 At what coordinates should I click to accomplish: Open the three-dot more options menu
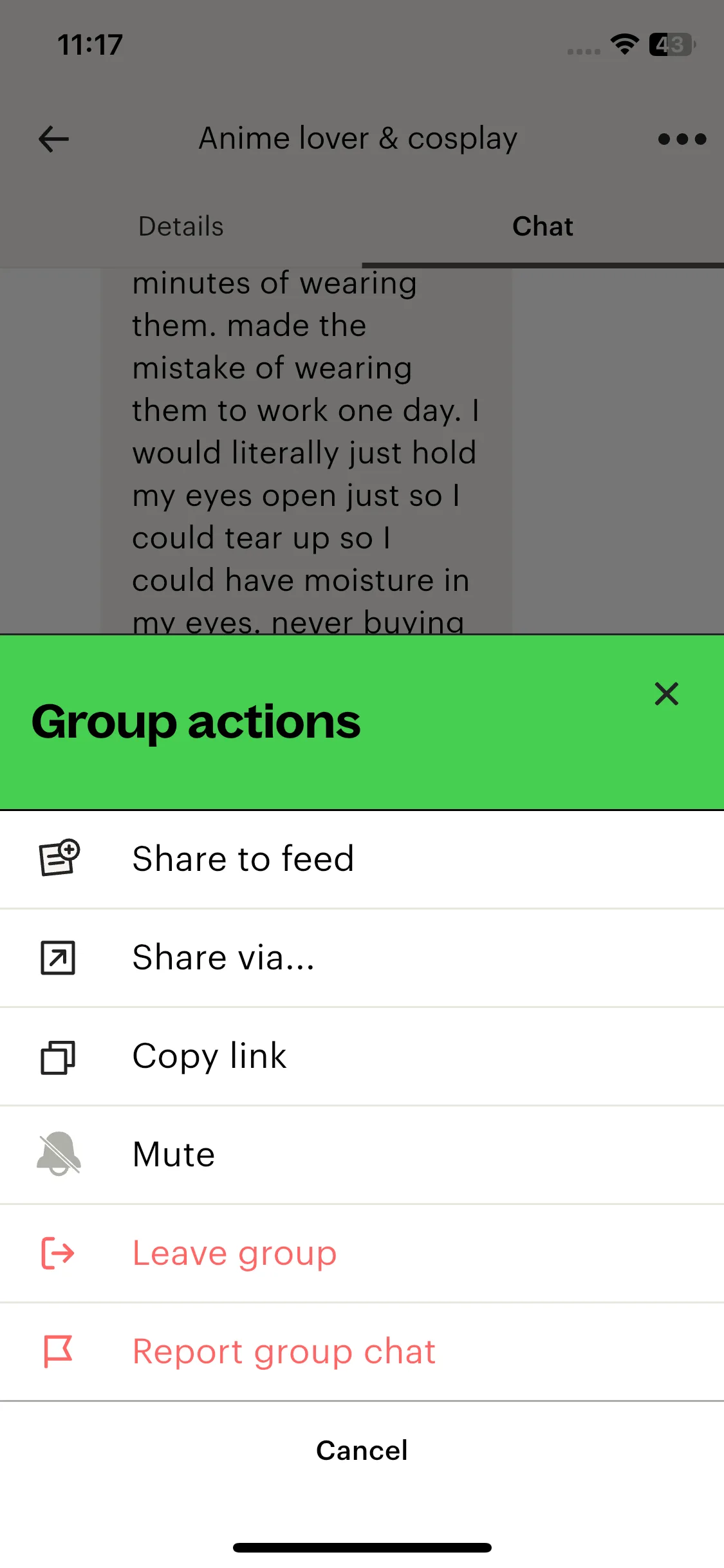682,139
